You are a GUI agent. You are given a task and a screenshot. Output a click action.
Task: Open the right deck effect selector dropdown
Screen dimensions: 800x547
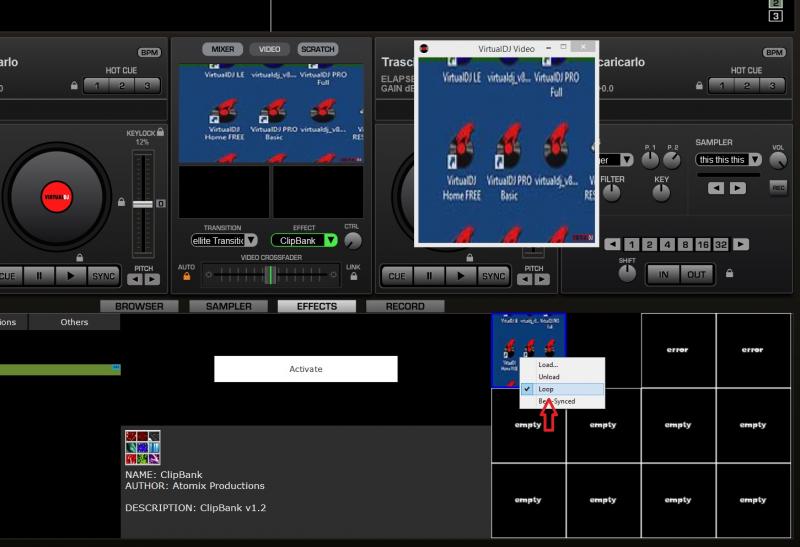627,160
